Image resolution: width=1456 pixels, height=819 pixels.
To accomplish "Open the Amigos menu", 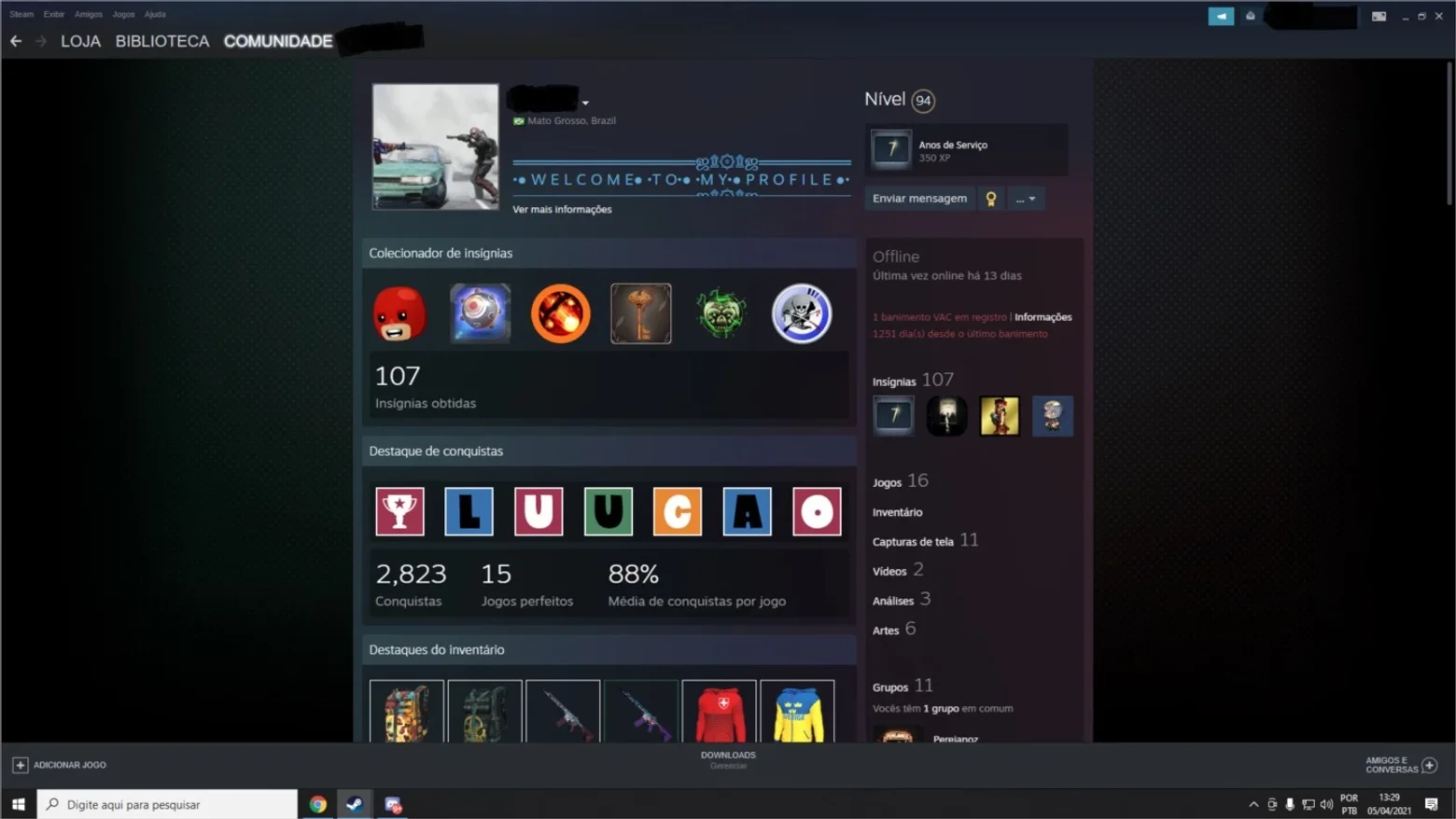I will pyautogui.click(x=89, y=14).
